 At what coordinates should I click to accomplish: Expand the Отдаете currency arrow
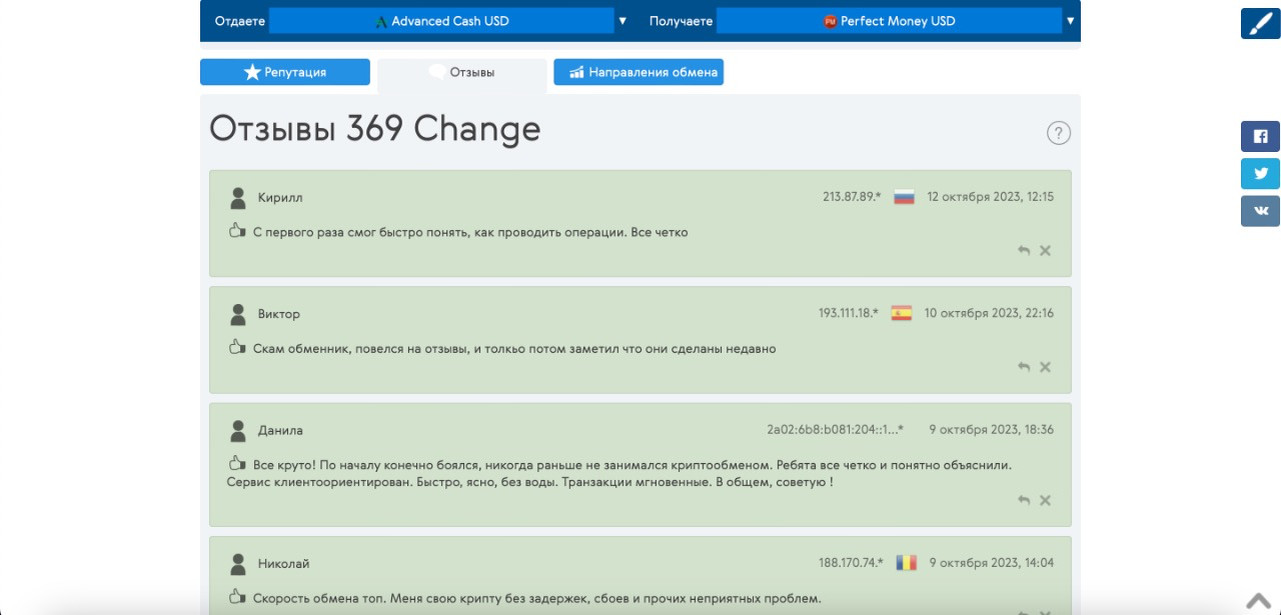[623, 21]
